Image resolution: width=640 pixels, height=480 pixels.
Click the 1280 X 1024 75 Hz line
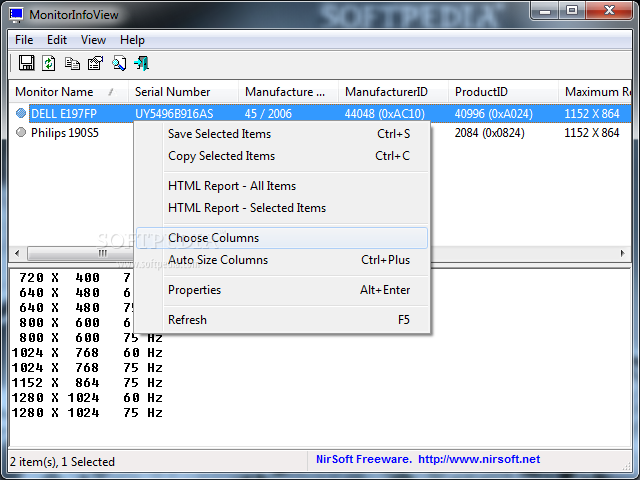click(x=87, y=413)
